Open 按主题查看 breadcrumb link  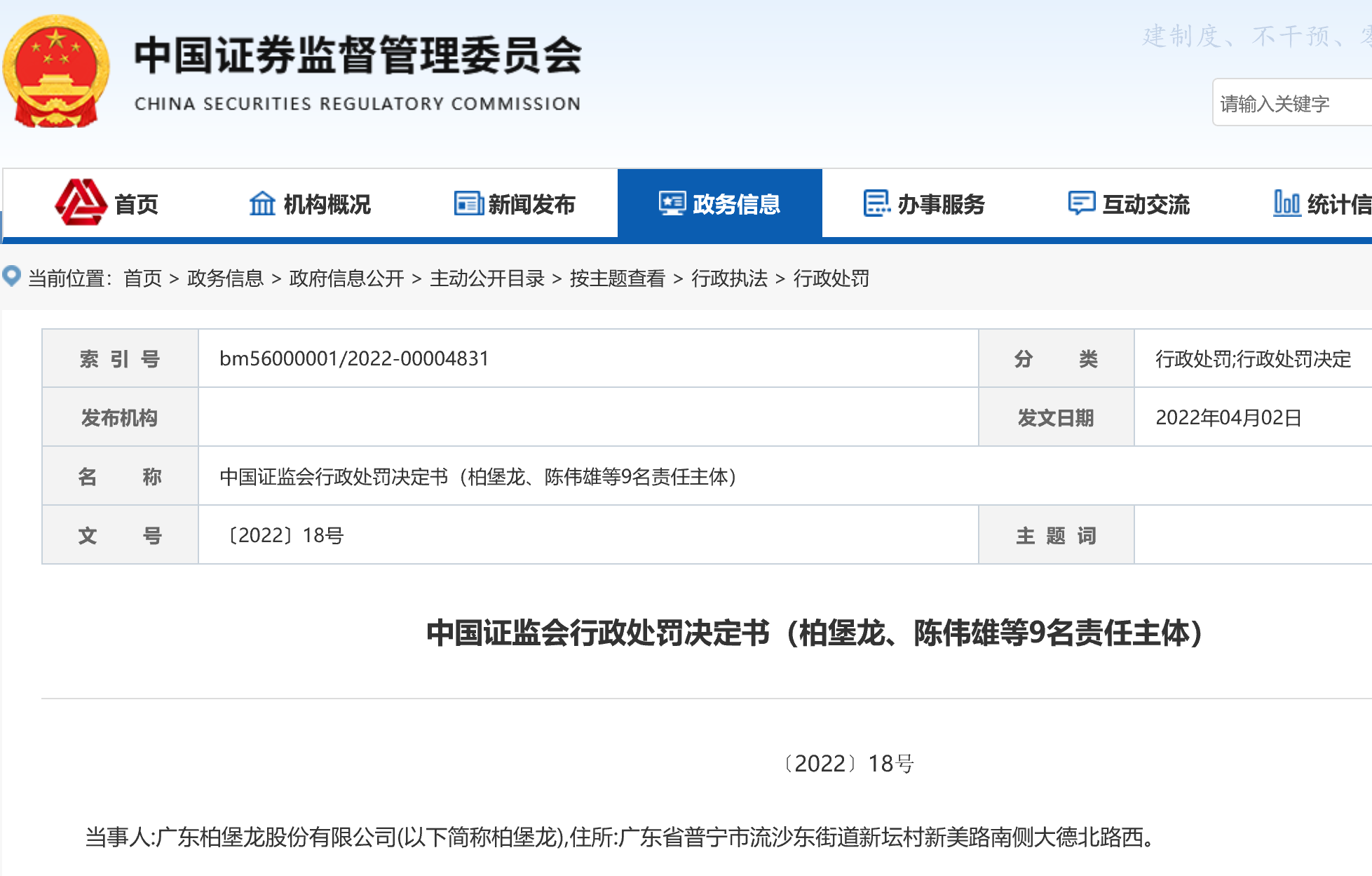617,278
